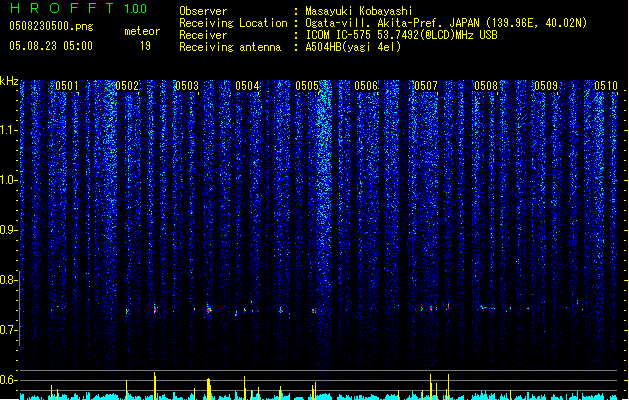Select the filename 0508230500.png

tap(51, 26)
